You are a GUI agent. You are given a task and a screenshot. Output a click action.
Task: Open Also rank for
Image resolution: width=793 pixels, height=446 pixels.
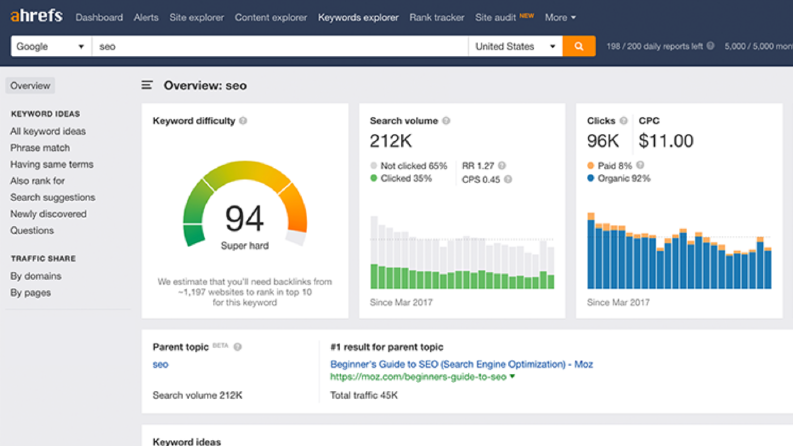(x=37, y=181)
